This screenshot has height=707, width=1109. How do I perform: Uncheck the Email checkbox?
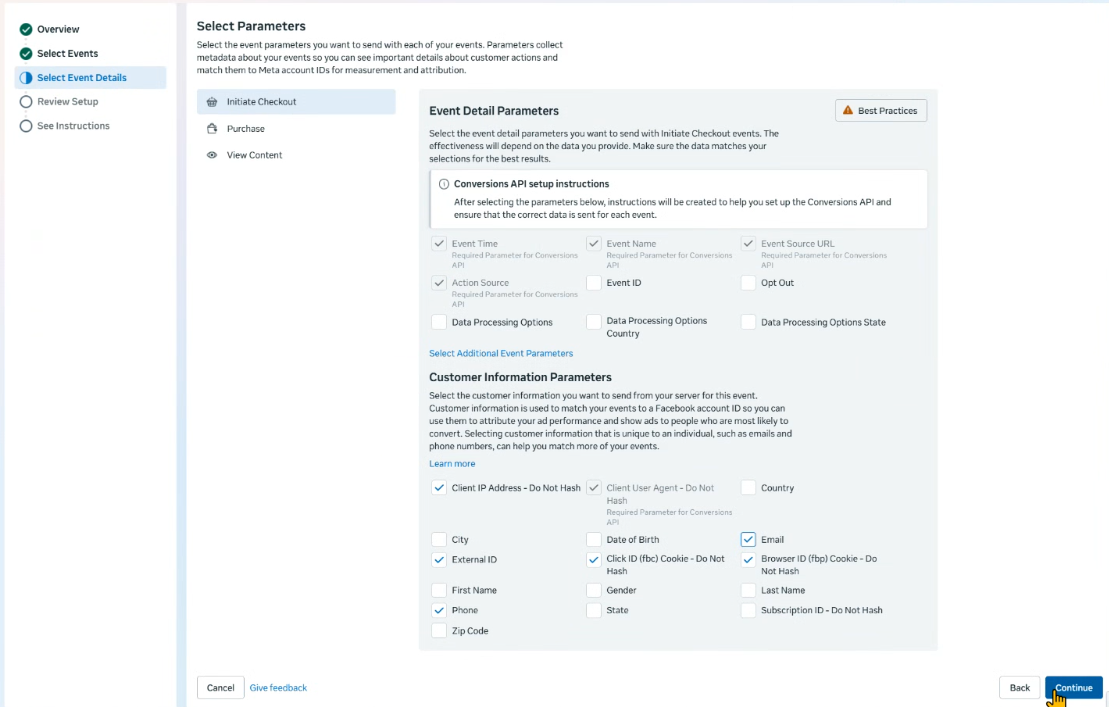click(x=748, y=539)
